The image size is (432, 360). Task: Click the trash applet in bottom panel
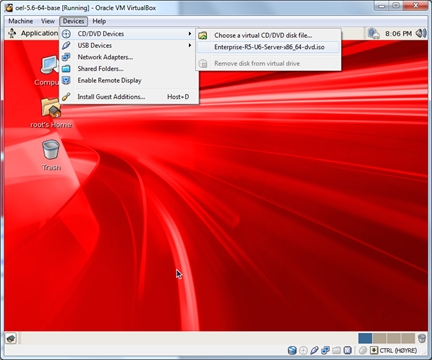pos(422,338)
